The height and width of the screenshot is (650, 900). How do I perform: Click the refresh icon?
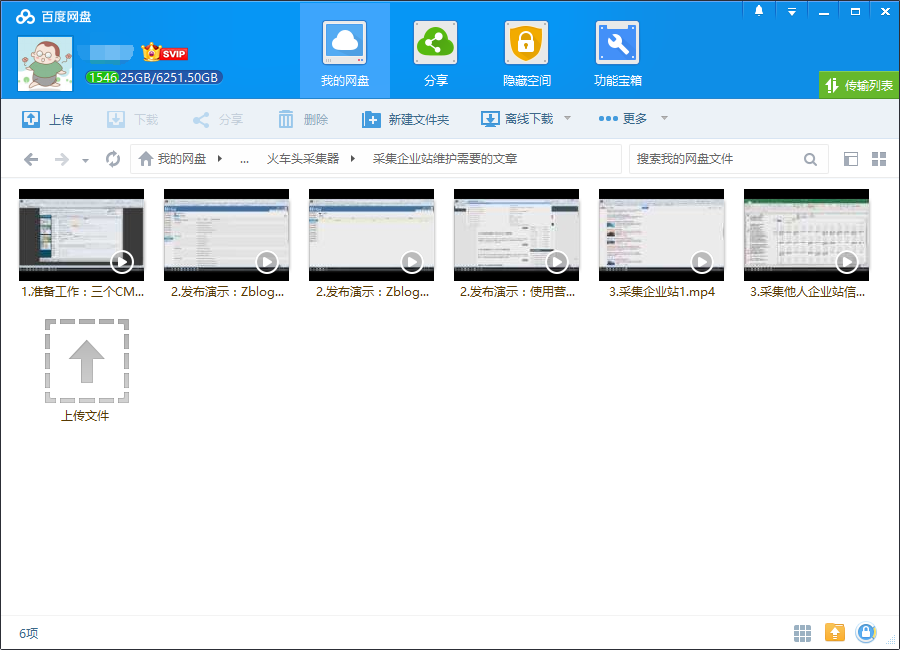(x=113, y=159)
